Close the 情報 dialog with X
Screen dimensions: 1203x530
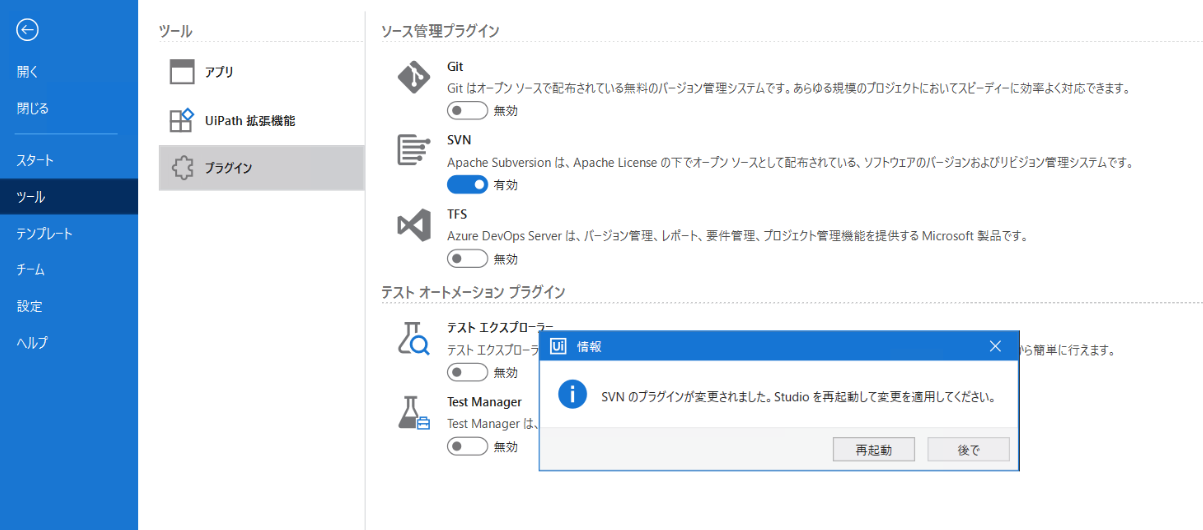[x=995, y=346]
